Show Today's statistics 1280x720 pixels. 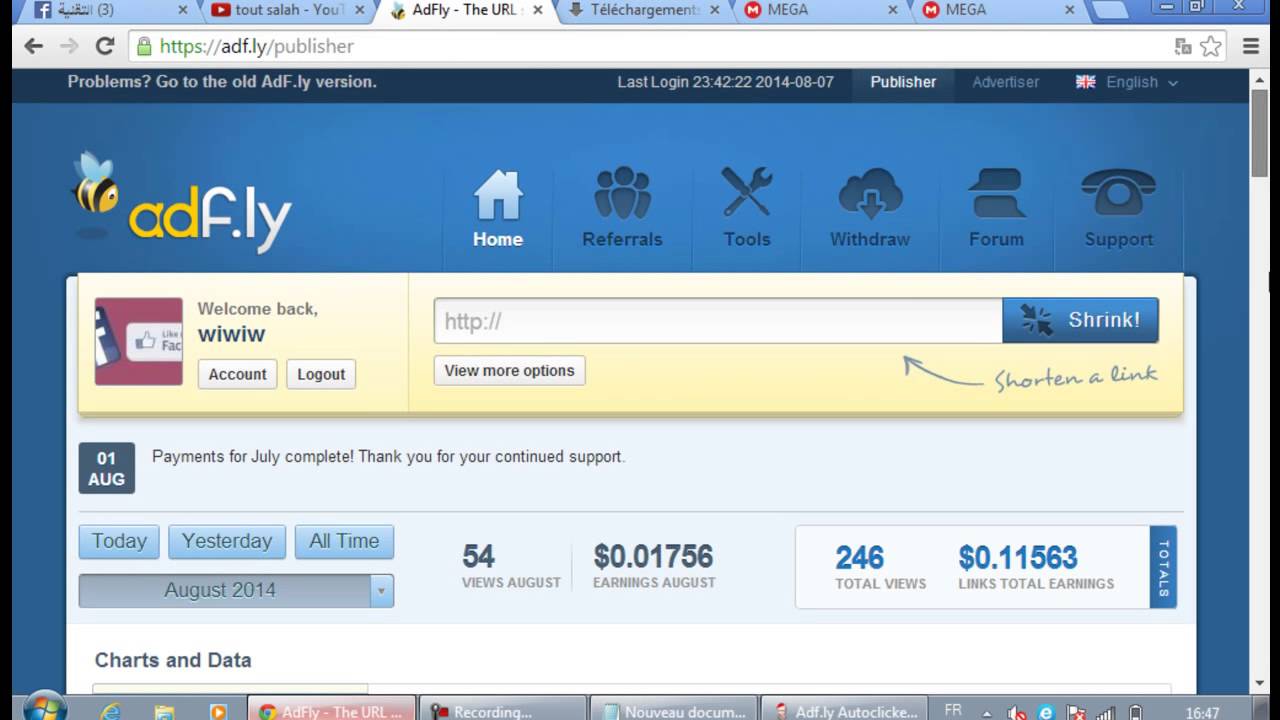pos(119,541)
